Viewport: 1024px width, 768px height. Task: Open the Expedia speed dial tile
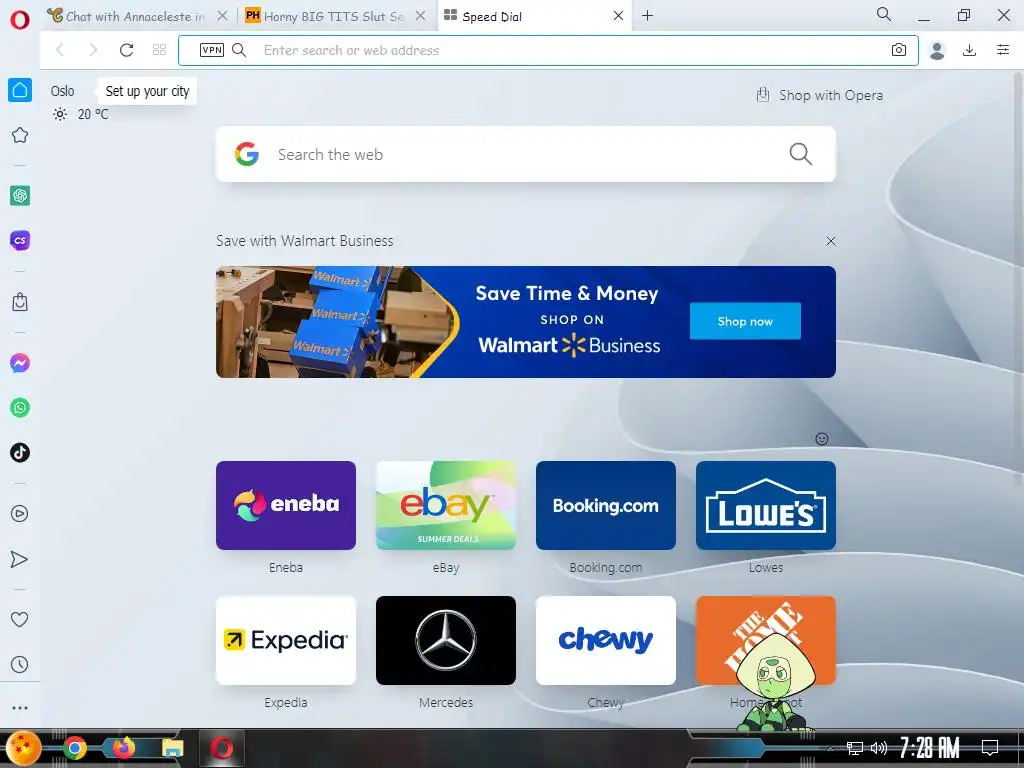point(286,640)
